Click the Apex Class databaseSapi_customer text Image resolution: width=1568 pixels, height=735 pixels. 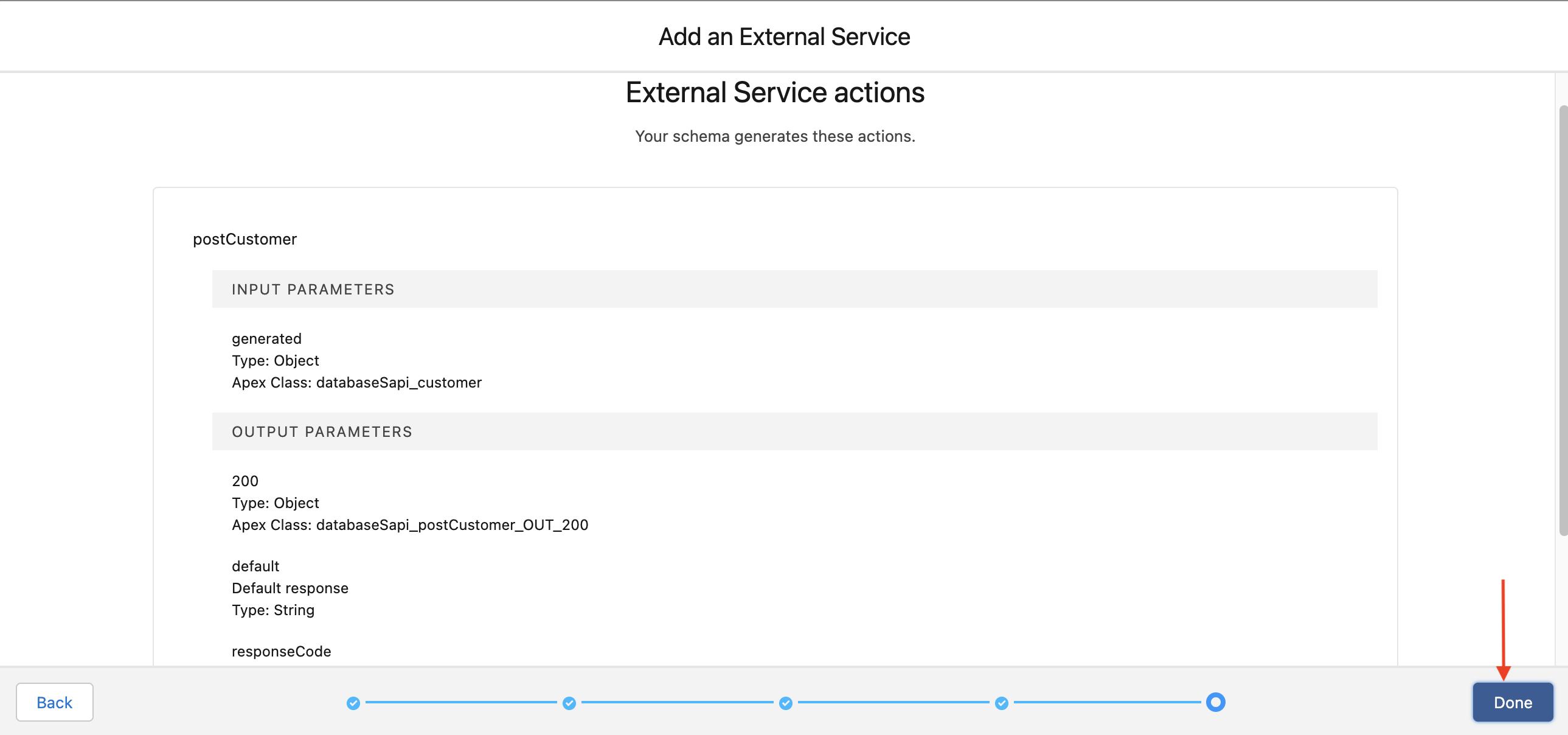coord(356,383)
